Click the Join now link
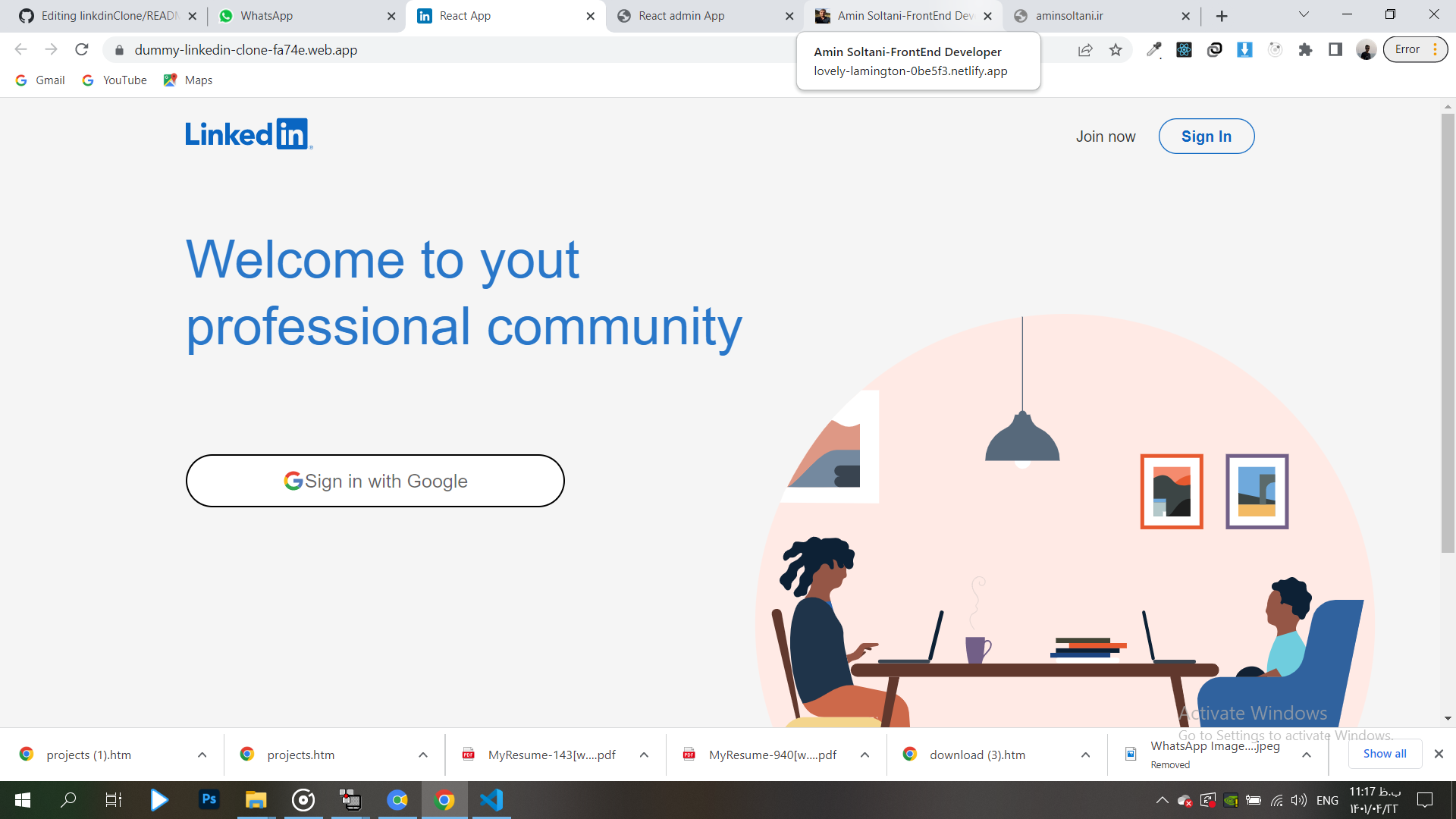 coord(1105,136)
